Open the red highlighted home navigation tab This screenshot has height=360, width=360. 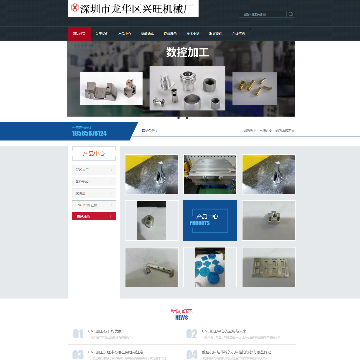(79, 34)
